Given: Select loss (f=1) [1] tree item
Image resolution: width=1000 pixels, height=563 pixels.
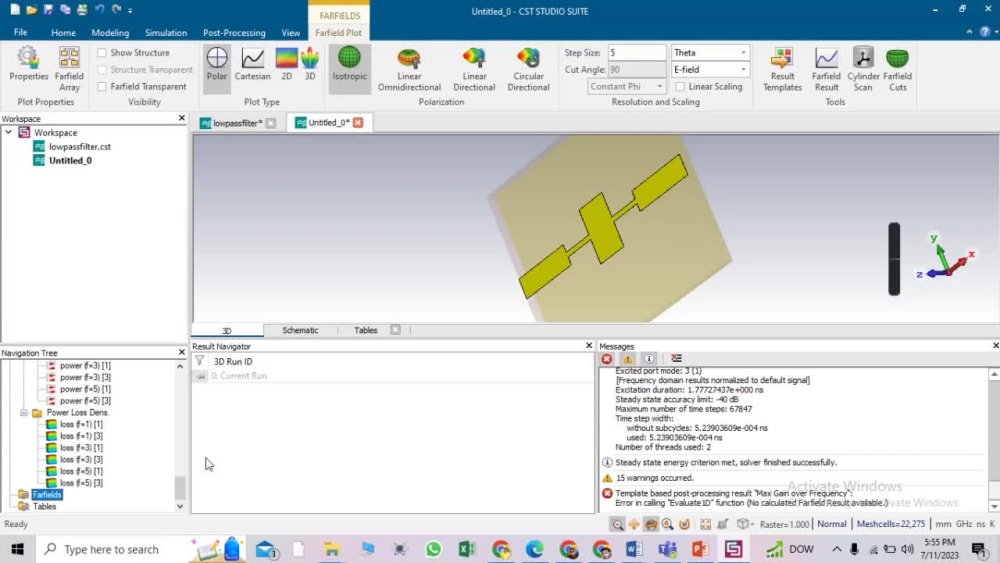Looking at the screenshot, I should [x=81, y=424].
